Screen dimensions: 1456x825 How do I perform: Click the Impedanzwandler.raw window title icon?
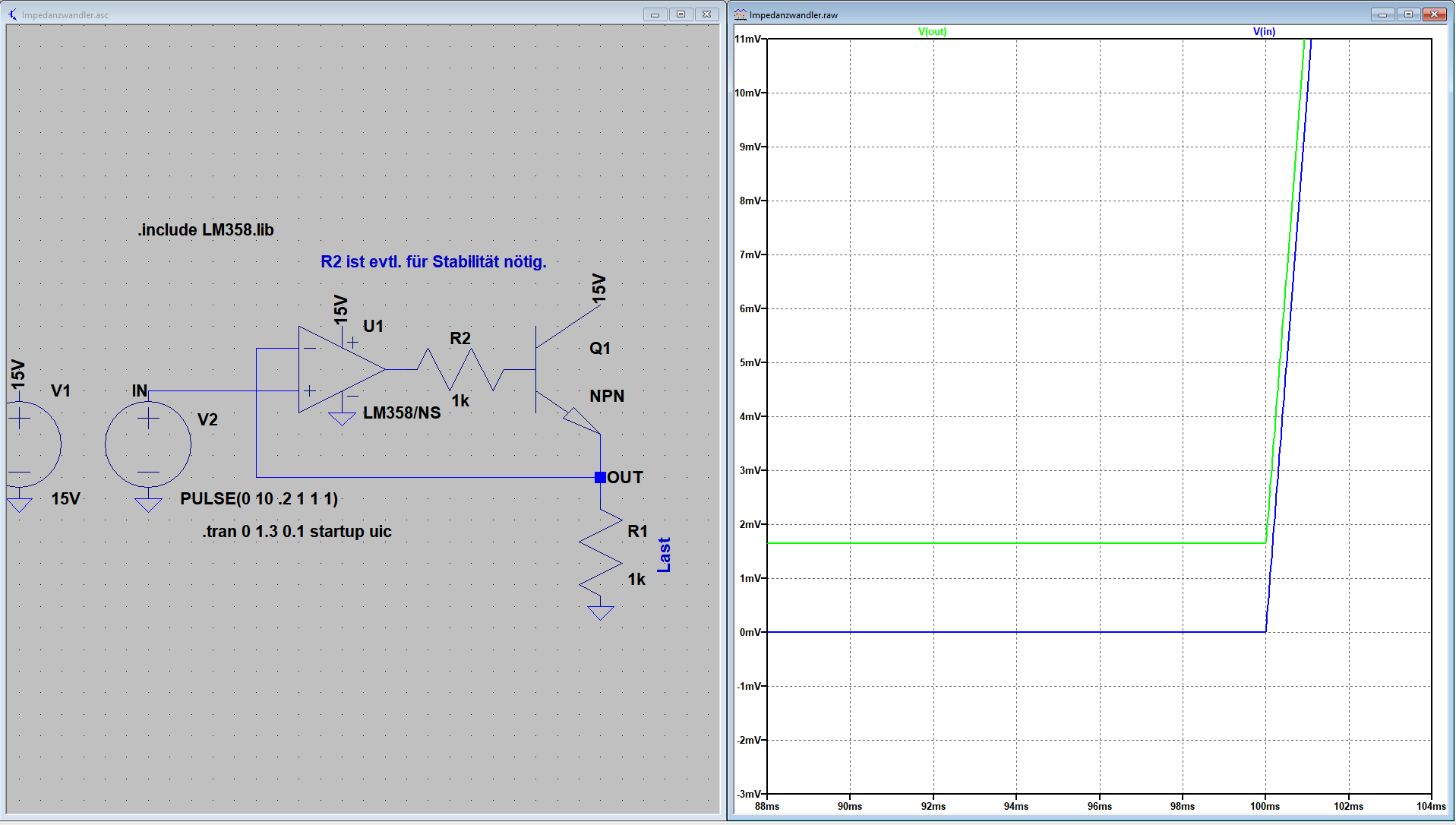[x=740, y=14]
